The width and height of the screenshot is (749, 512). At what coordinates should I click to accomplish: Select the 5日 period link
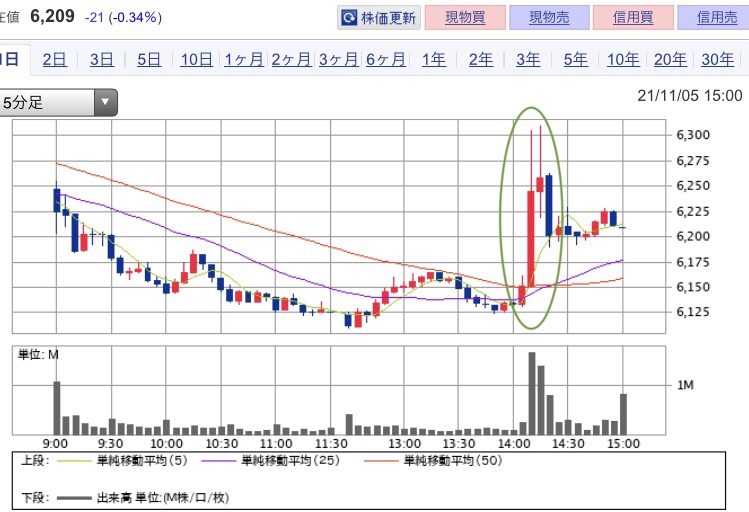coord(149,60)
